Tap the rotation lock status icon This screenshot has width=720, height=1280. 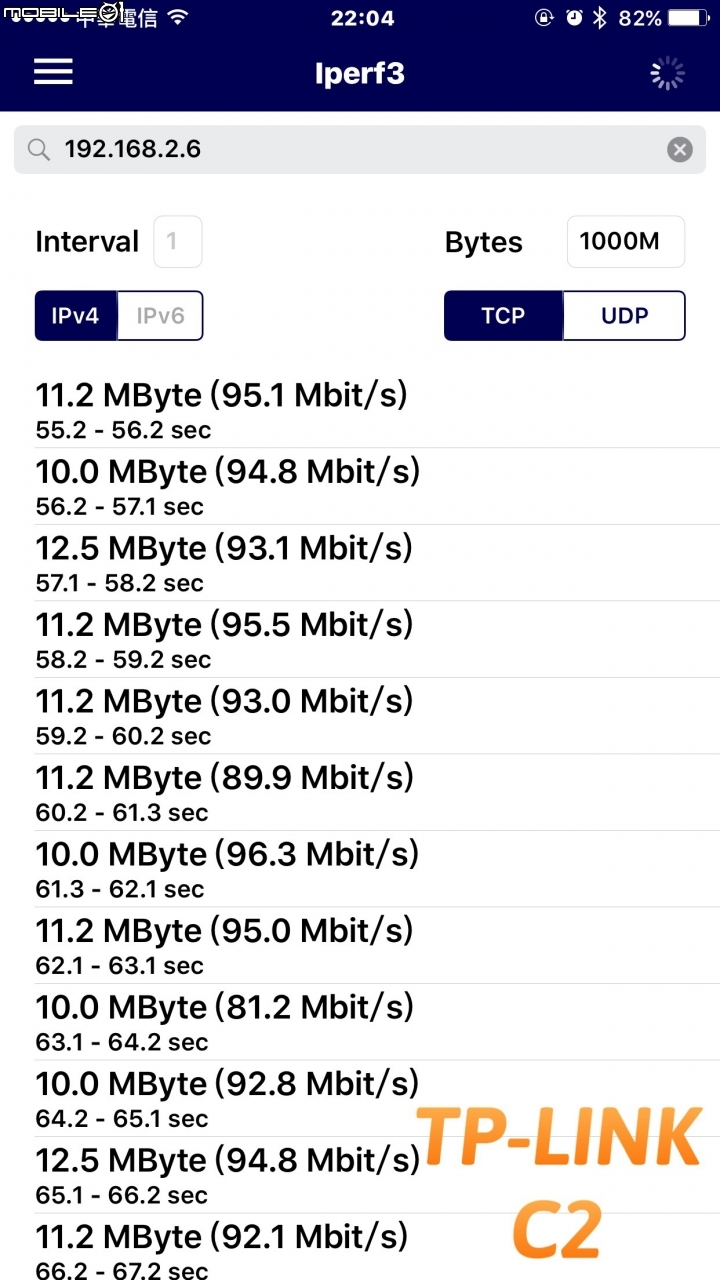pos(543,18)
